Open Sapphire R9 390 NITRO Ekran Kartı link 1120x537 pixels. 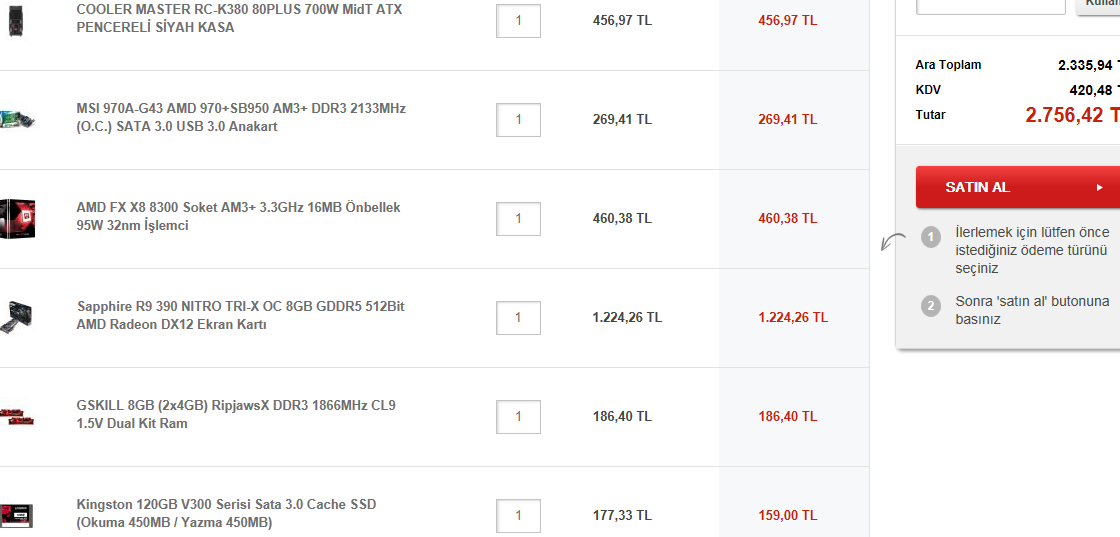(241, 315)
